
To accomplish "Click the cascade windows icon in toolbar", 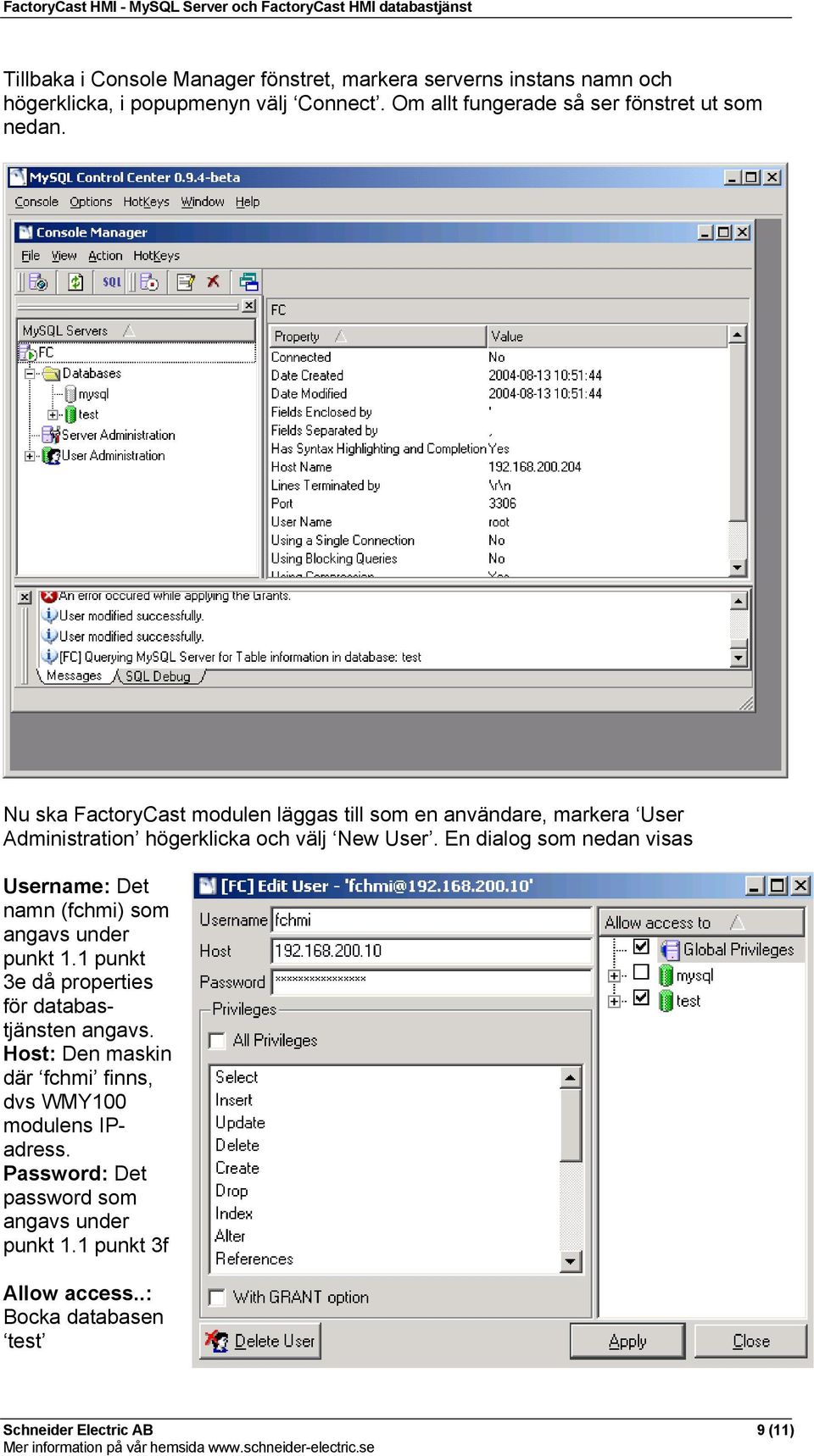I will point(248,282).
